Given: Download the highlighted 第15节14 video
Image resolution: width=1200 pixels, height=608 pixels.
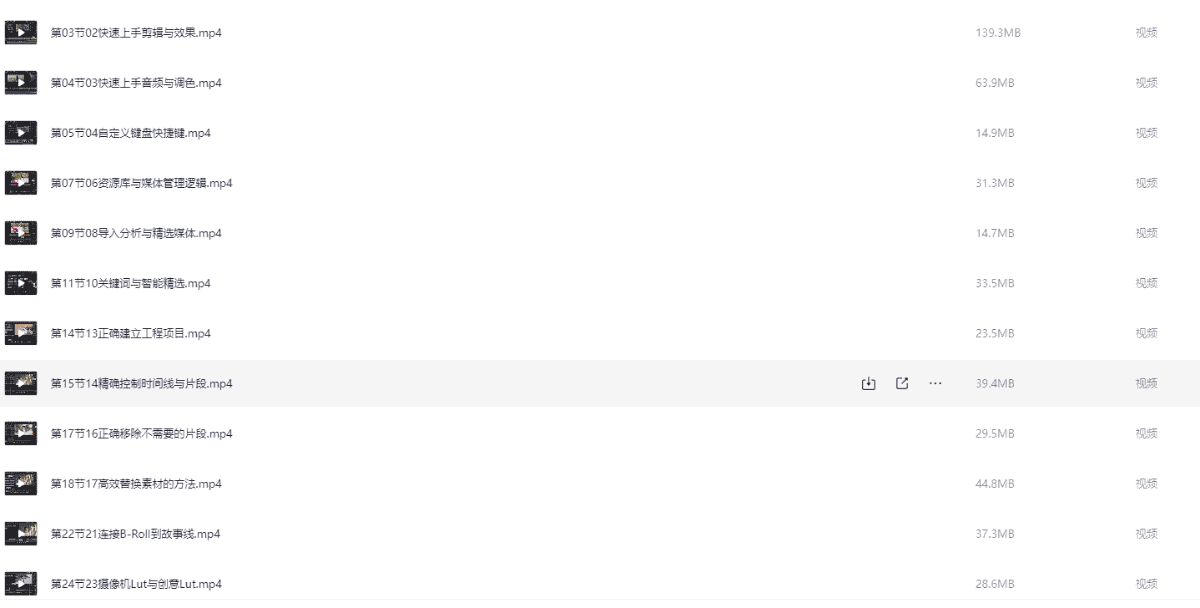Looking at the screenshot, I should 868,383.
